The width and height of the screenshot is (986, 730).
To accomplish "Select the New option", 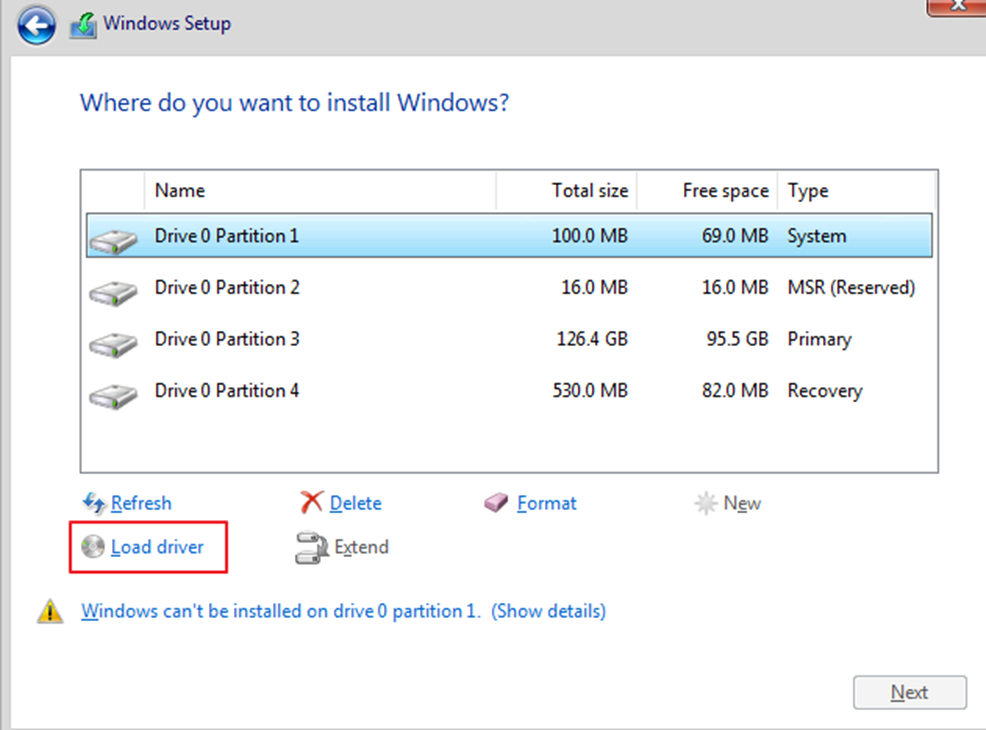I will click(742, 503).
